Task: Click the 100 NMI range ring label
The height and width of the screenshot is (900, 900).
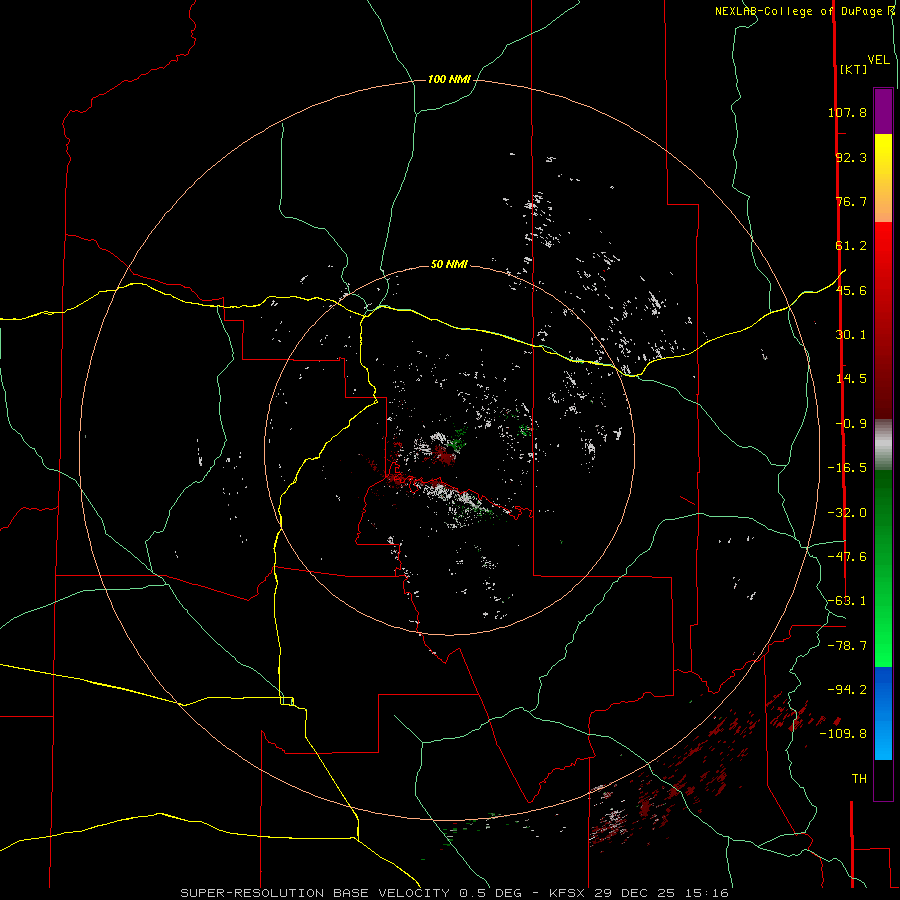Action: [x=449, y=79]
